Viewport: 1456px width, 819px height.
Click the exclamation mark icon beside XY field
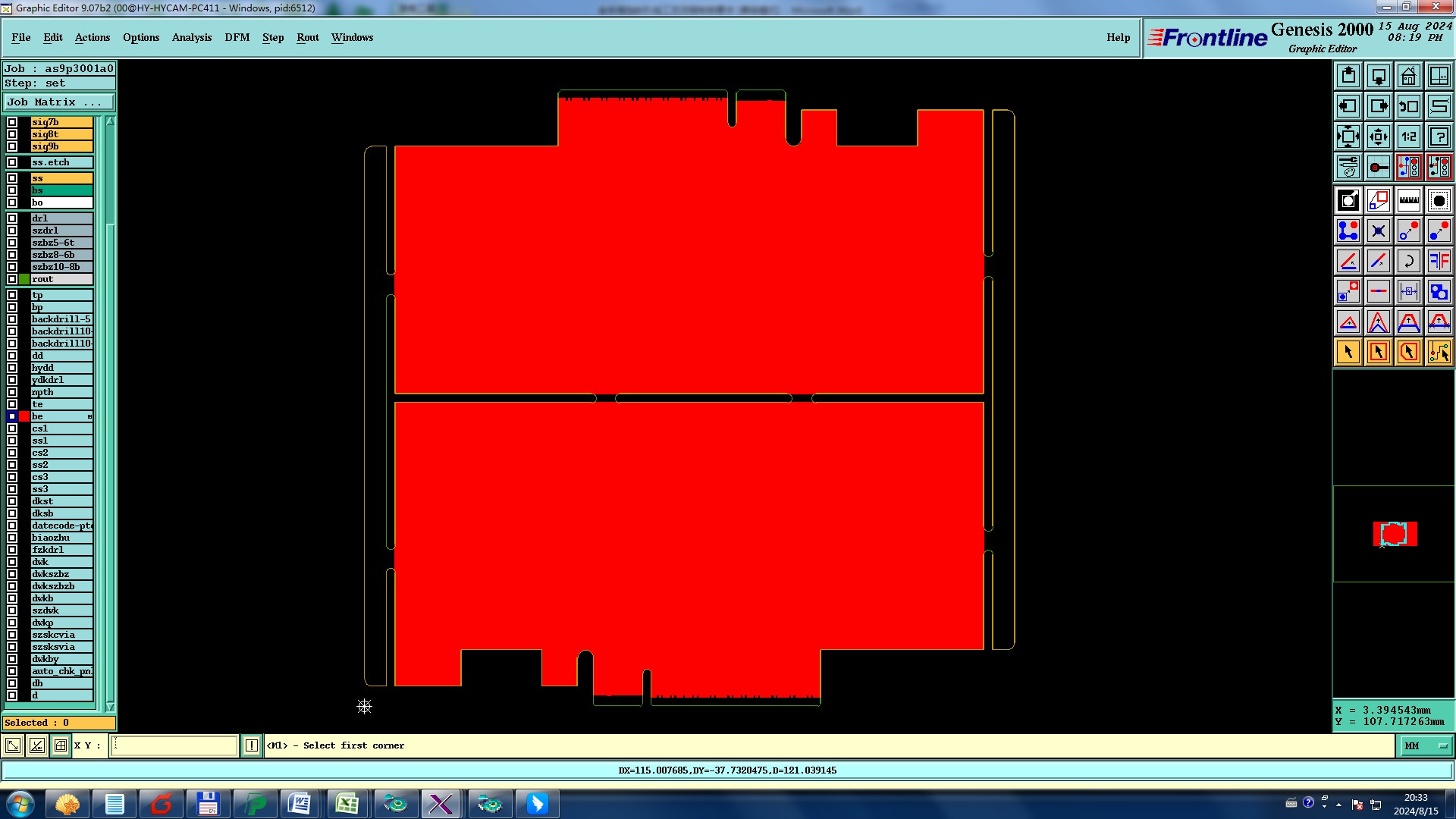pos(252,745)
